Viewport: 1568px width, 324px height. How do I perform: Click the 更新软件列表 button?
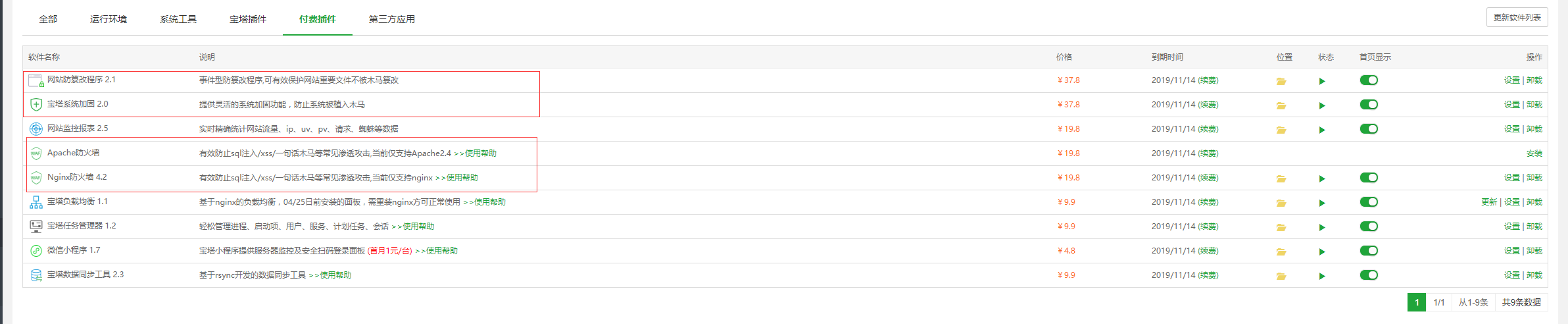click(1517, 17)
